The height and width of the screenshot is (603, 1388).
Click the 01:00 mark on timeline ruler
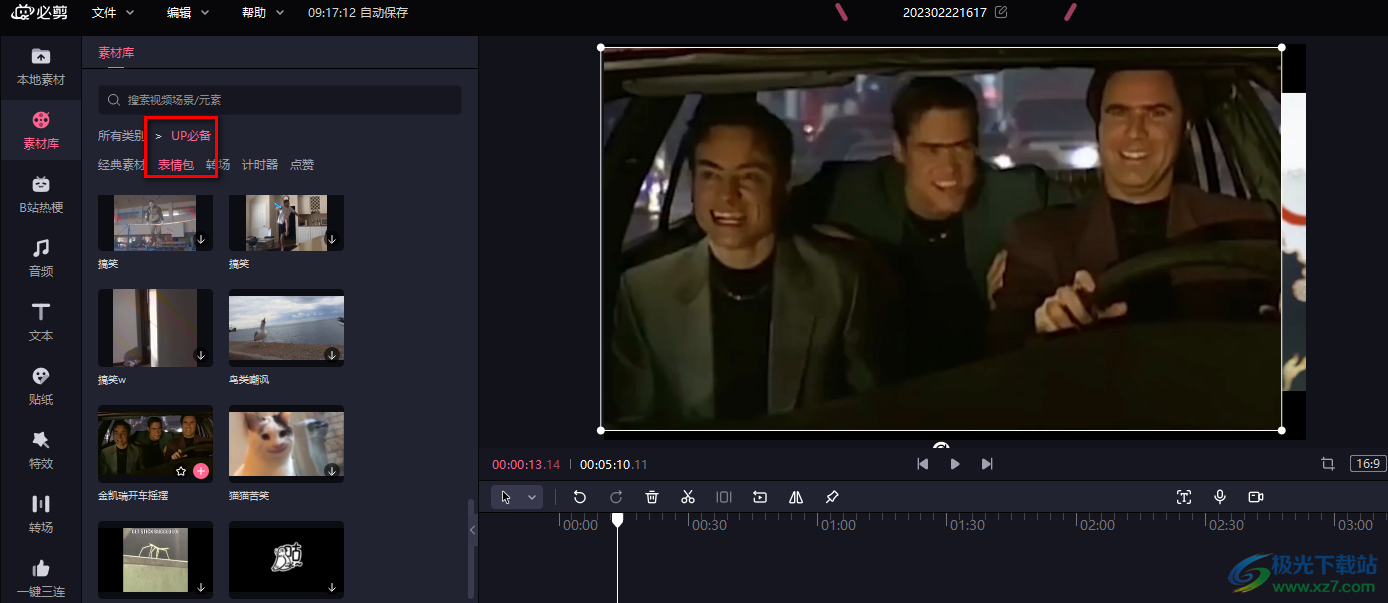[x=838, y=525]
